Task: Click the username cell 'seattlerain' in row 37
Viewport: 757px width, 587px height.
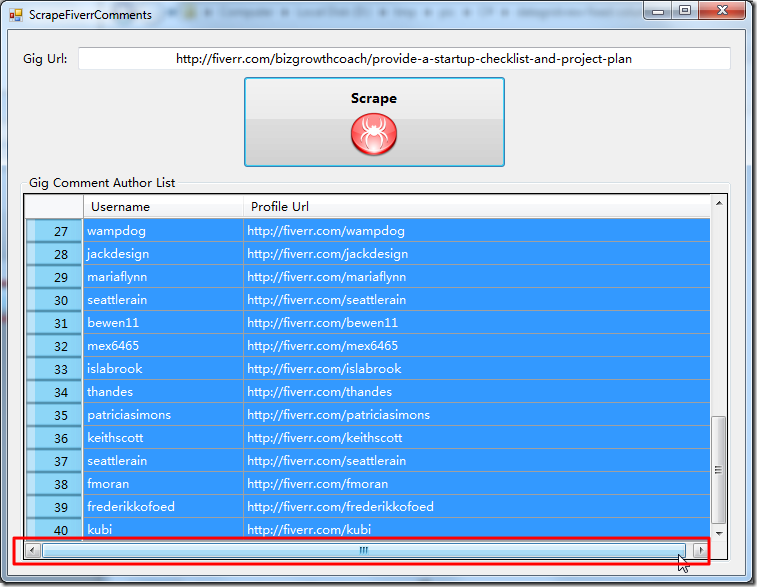Action: [x=163, y=461]
